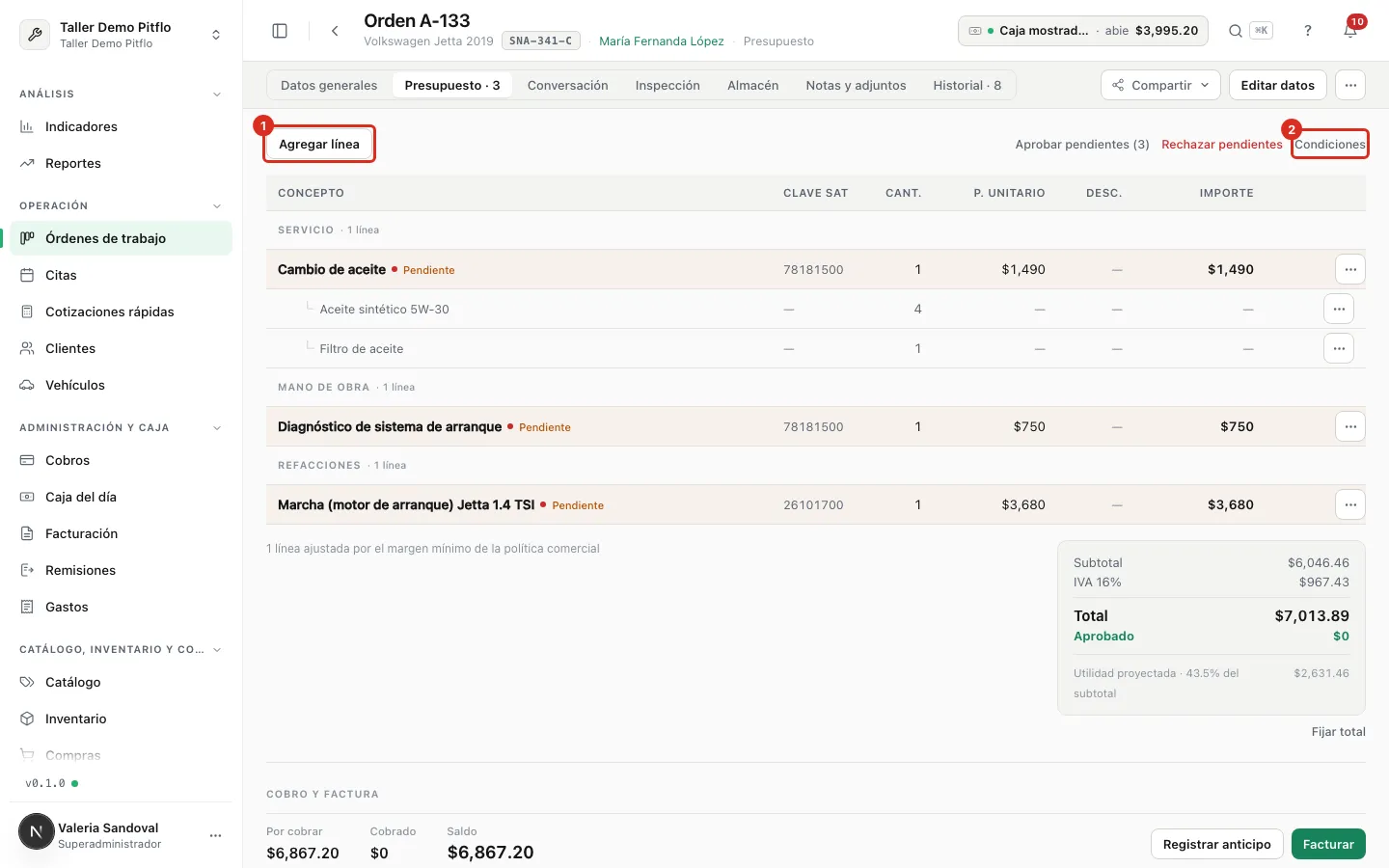Screen dimensions: 1389x868
Task: Click the Indicadores chart icon
Action: point(27,126)
